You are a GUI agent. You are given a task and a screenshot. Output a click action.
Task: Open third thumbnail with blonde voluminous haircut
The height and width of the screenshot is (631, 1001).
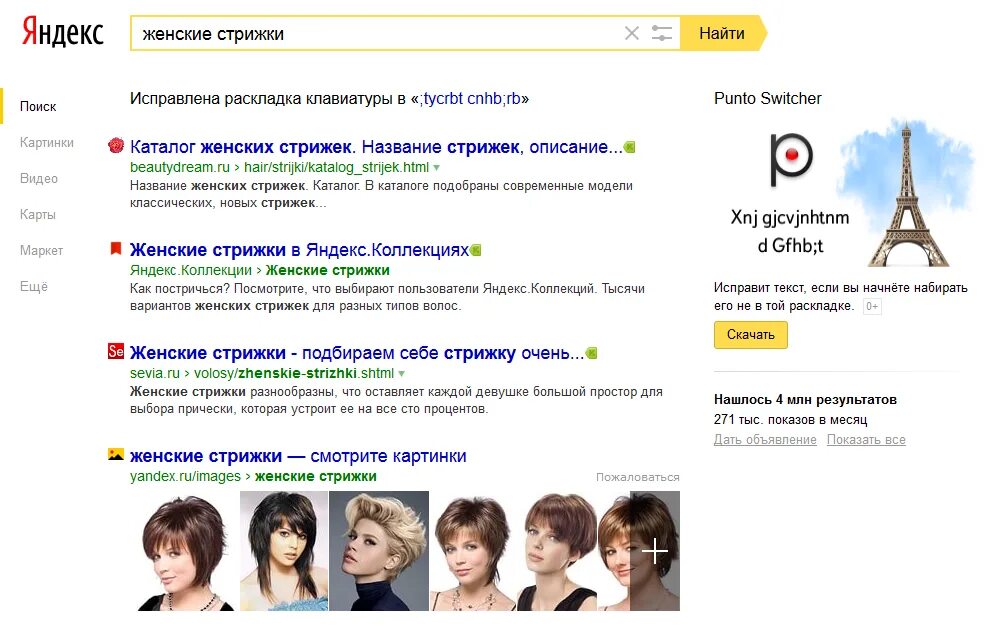coord(379,551)
